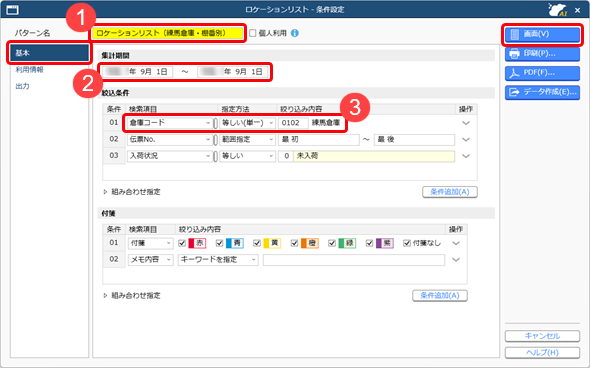Uncheck the 橙 sticky note checkbox
This screenshot has height=368, width=590.
point(294,243)
